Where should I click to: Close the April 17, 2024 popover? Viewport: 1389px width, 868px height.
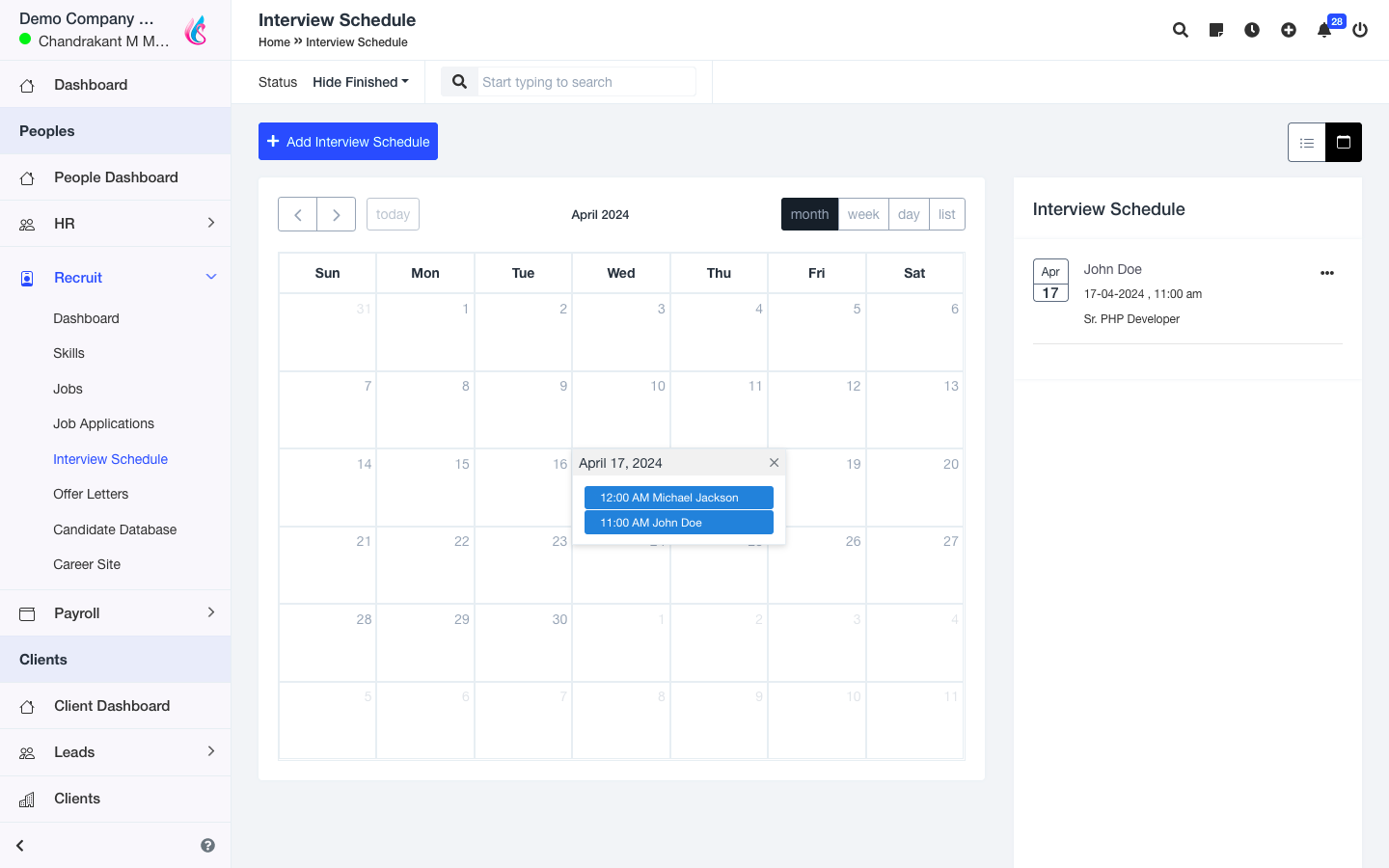774,463
